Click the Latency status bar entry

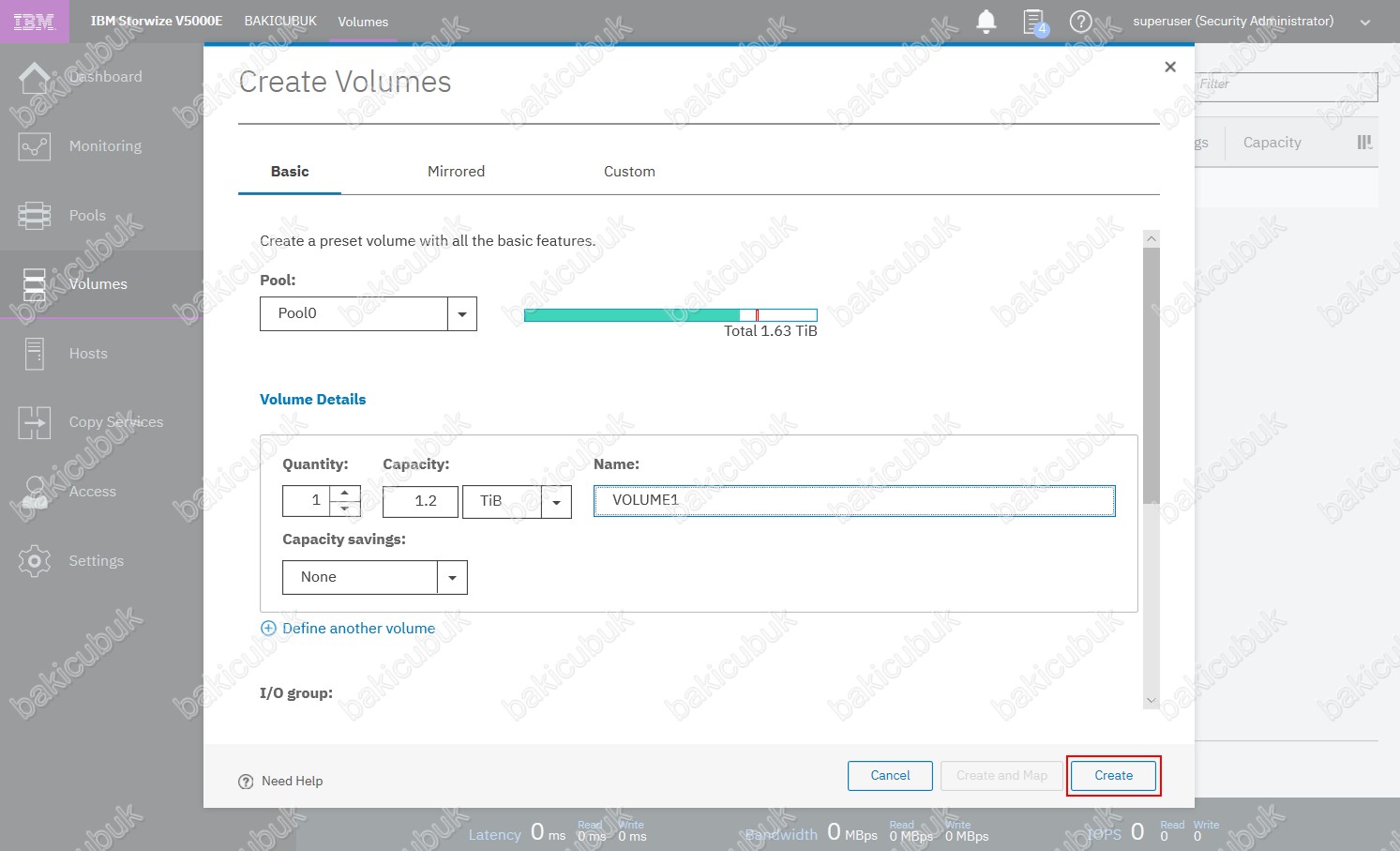pyautogui.click(x=557, y=832)
